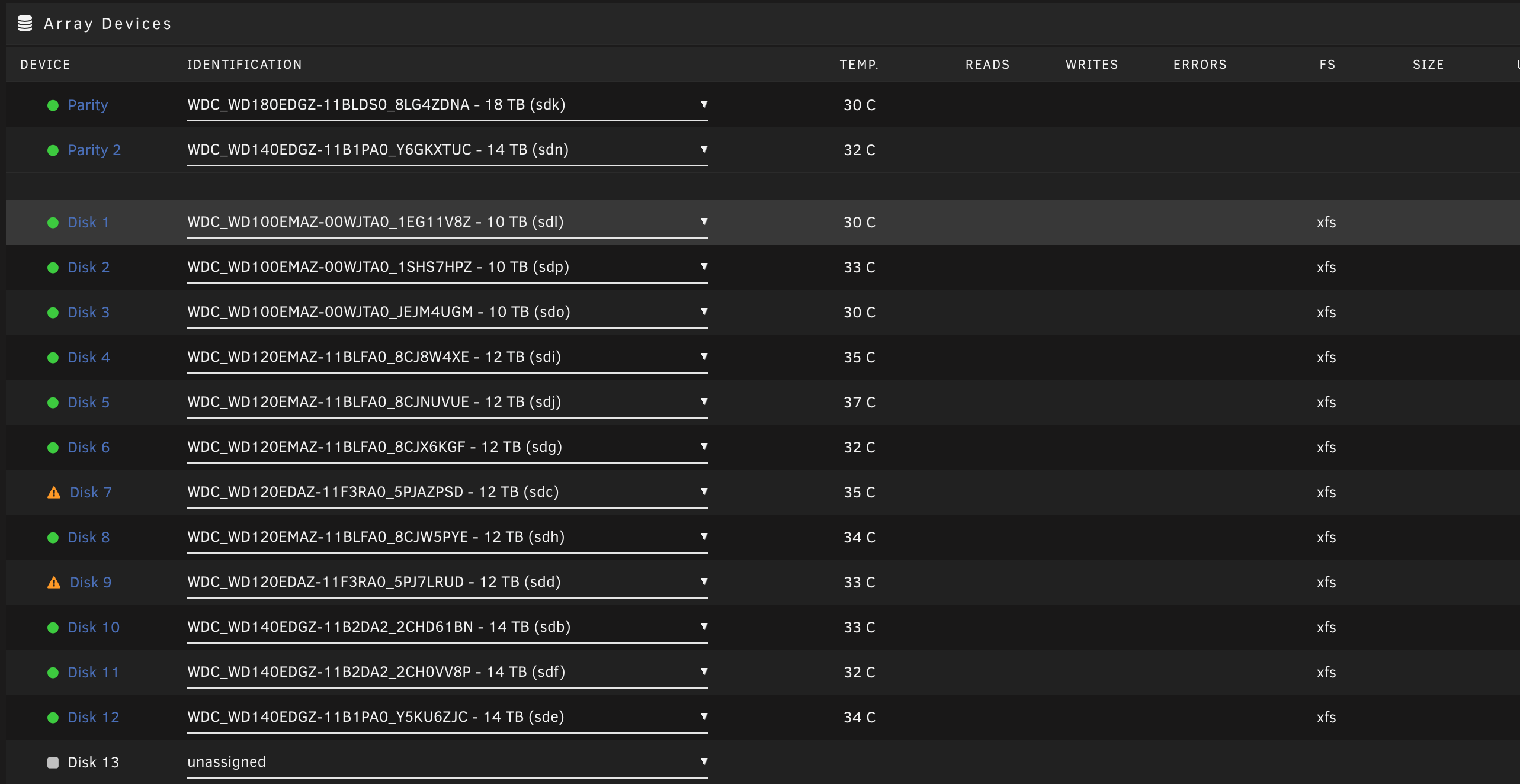Click the orange warning triangle for Disk 7

[54, 492]
